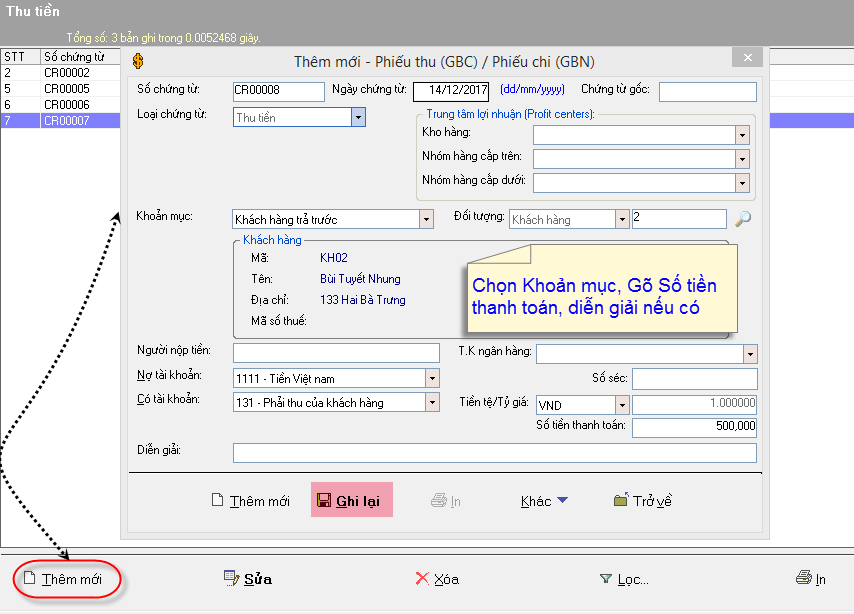Viewport: 854px width, 614px height.
Task: Click the In print button on bottom toolbar
Action: [810, 579]
